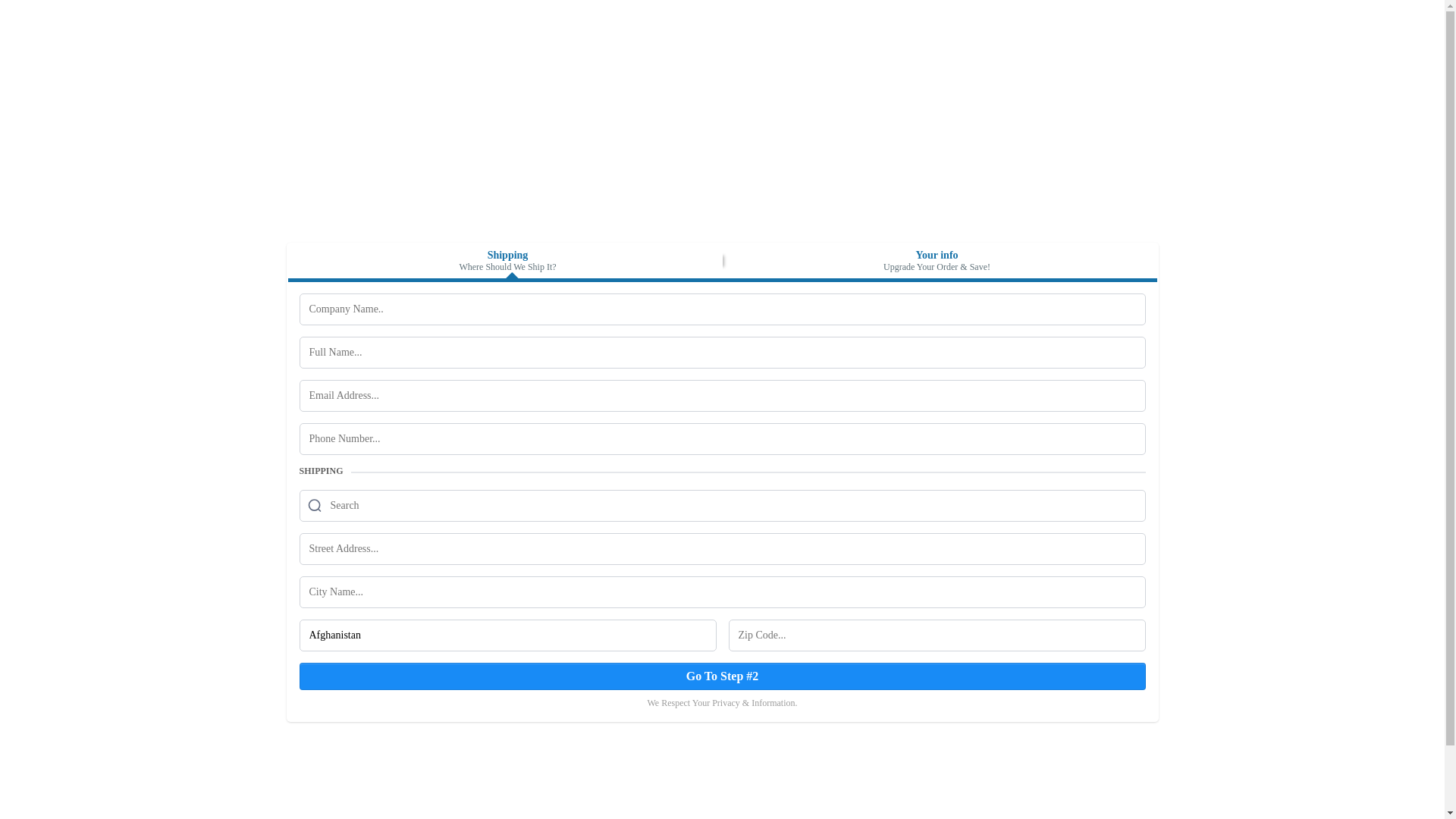Select the Phone Number input box

point(722,439)
